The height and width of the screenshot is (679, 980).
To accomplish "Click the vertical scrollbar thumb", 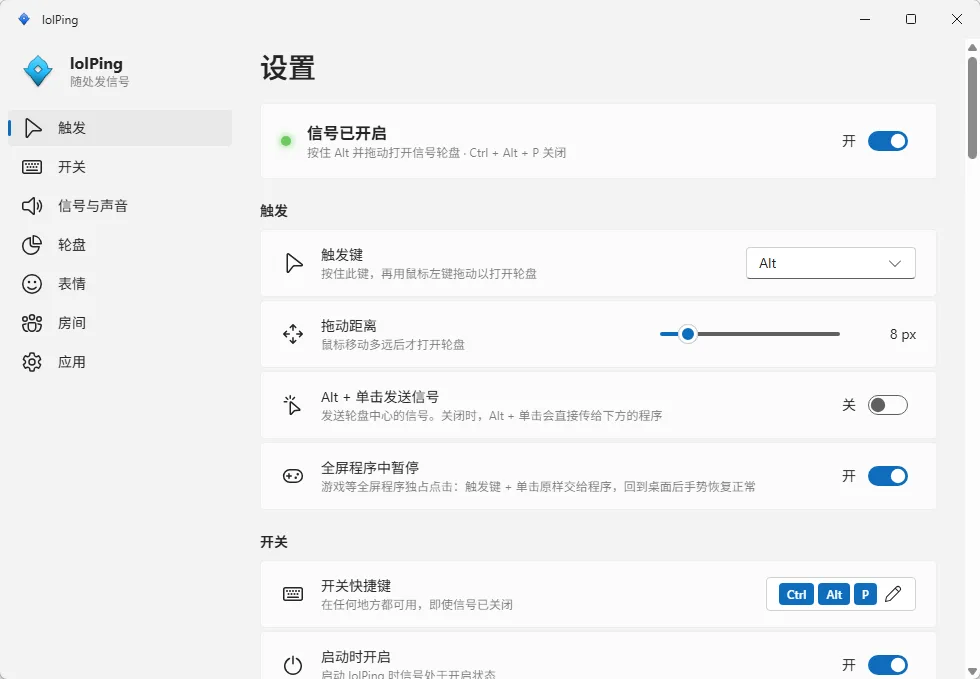I will tap(972, 108).
